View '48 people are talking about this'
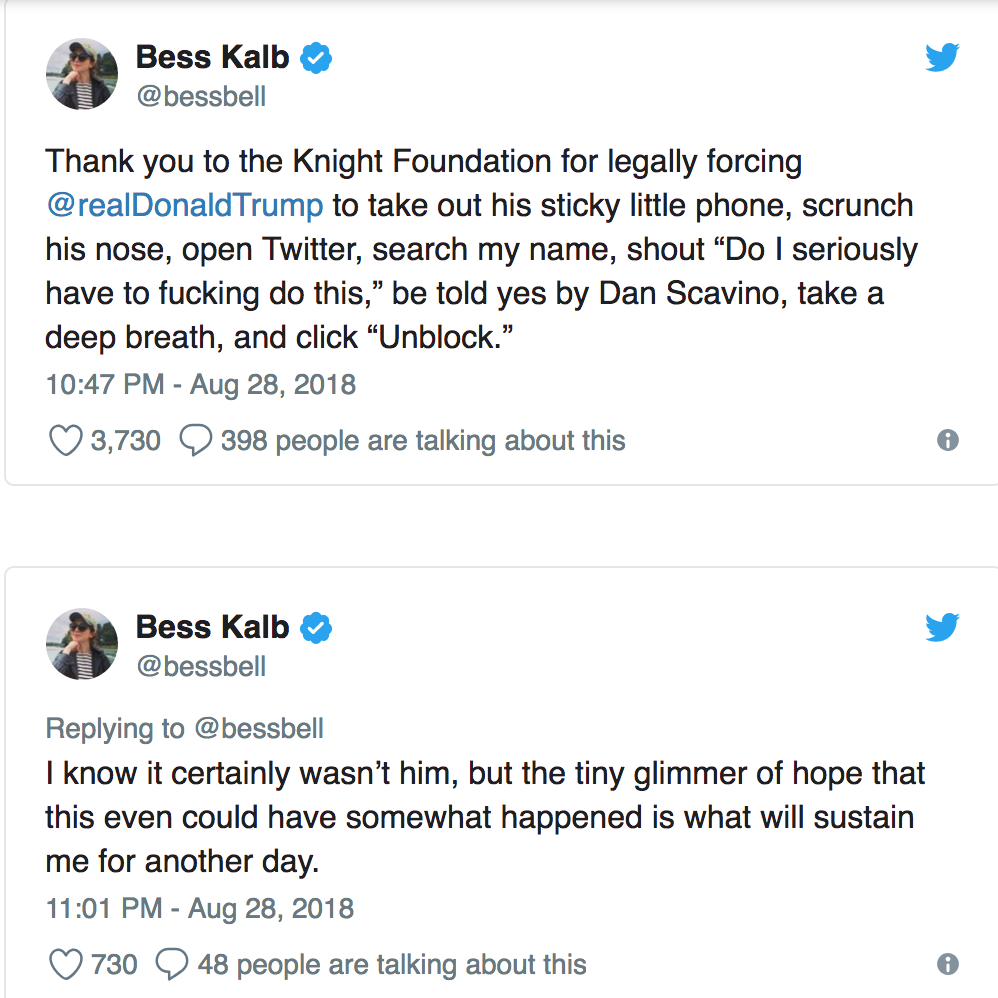998x998 pixels. coord(391,964)
